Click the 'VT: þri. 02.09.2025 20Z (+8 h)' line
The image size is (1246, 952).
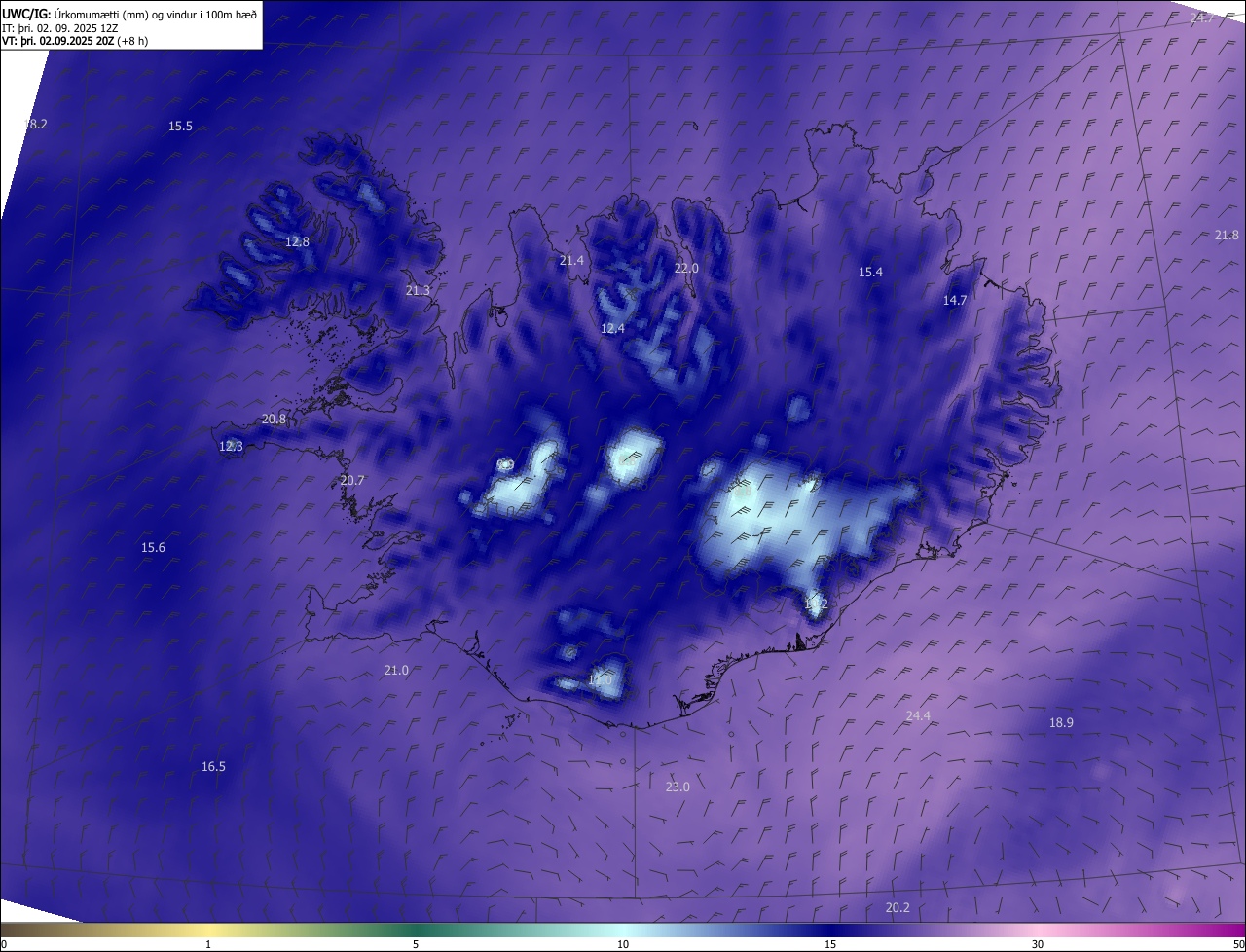click(x=75, y=41)
